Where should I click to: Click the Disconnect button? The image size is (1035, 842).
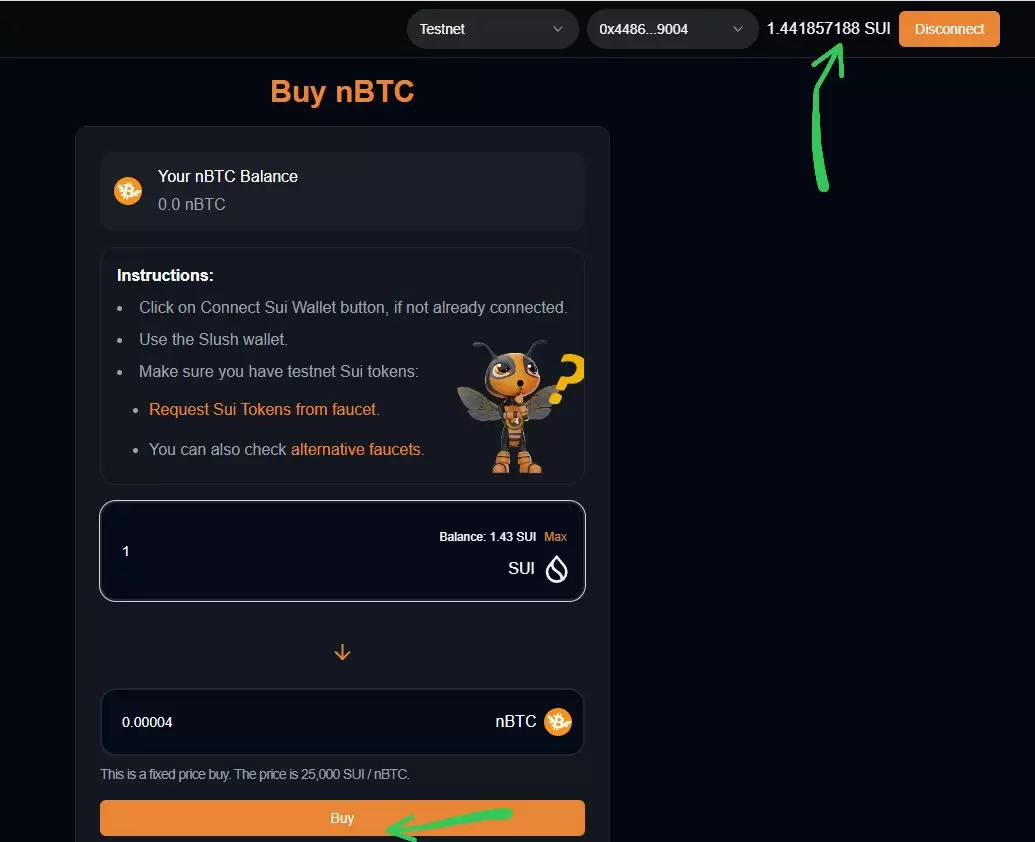[x=949, y=29]
